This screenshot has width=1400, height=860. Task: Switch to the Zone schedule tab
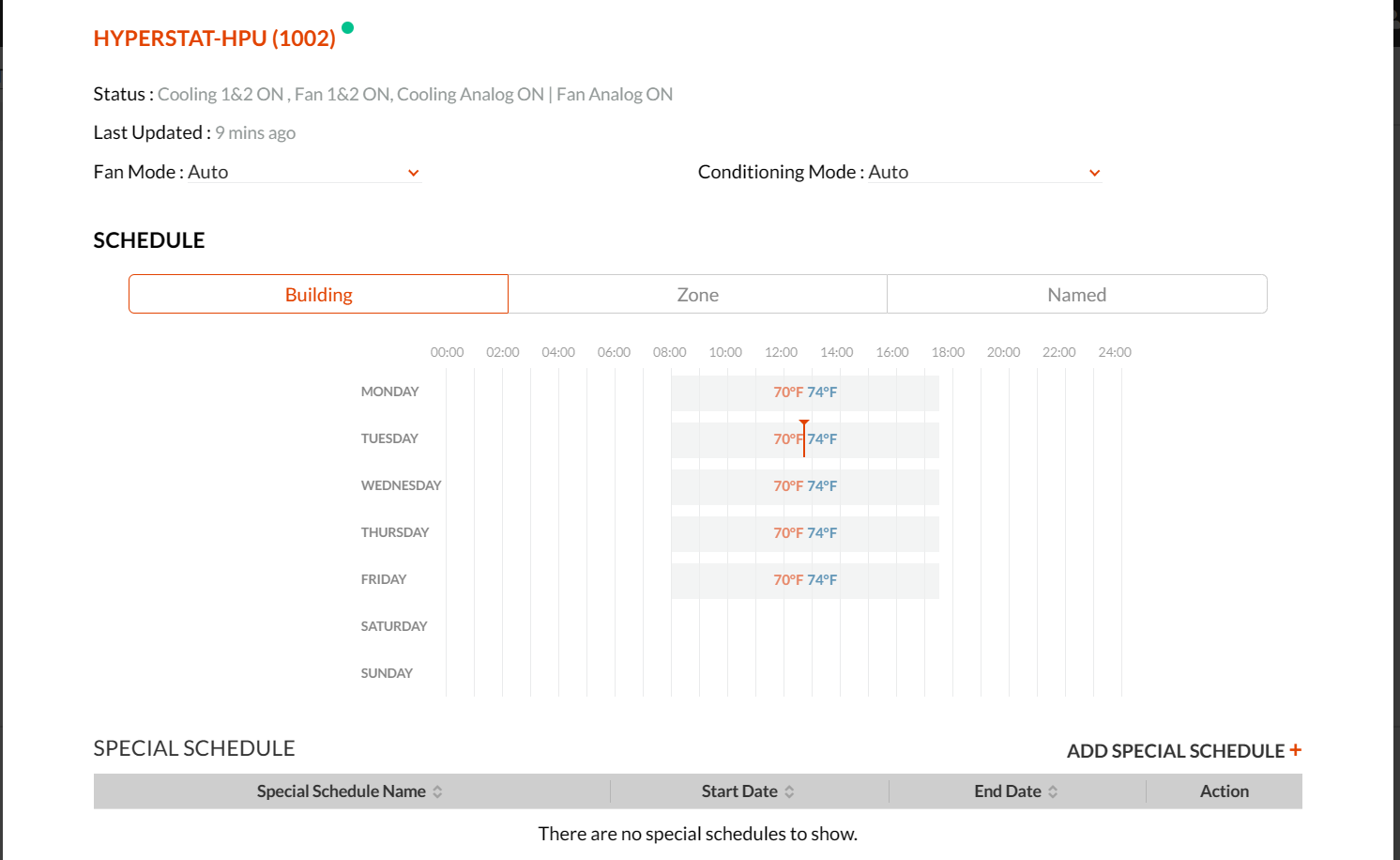click(697, 295)
